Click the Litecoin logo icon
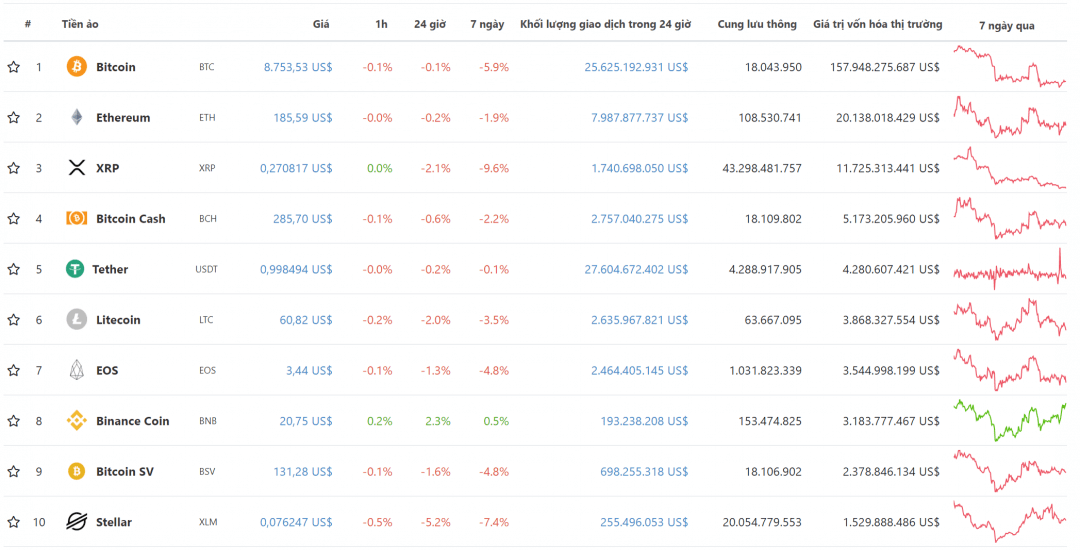1080x550 pixels. (x=76, y=319)
